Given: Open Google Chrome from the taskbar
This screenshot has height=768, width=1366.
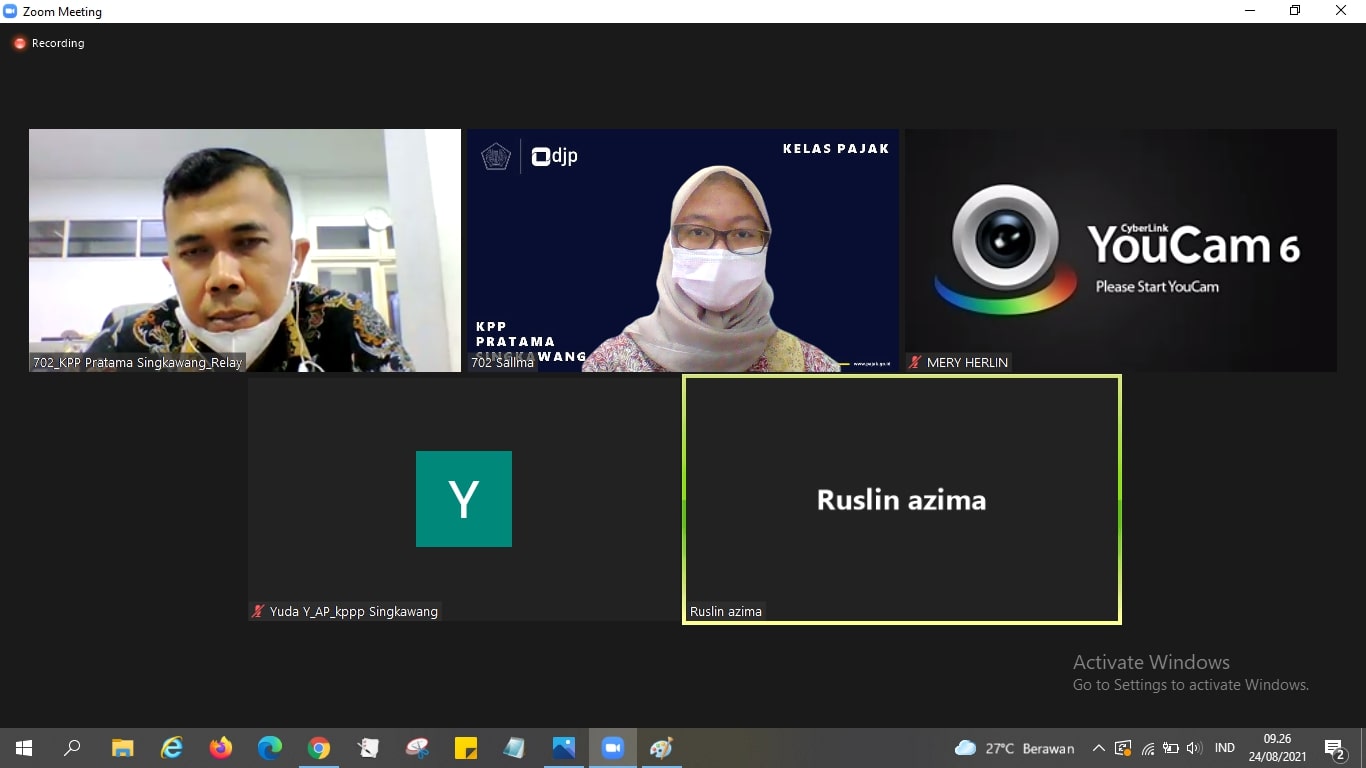Looking at the screenshot, I should (x=319, y=748).
